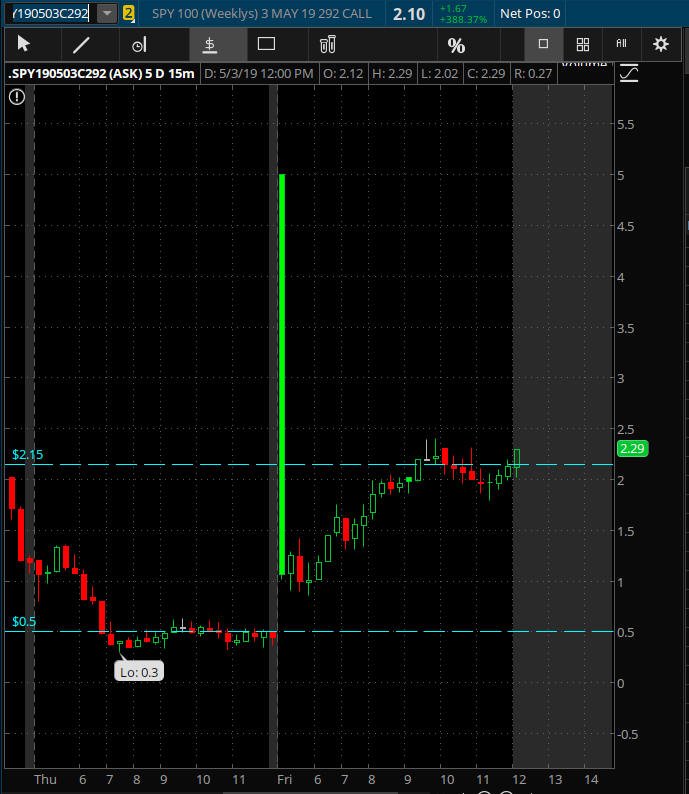Open the flask studies icon
Image resolution: width=689 pixels, height=794 pixels.
click(328, 45)
